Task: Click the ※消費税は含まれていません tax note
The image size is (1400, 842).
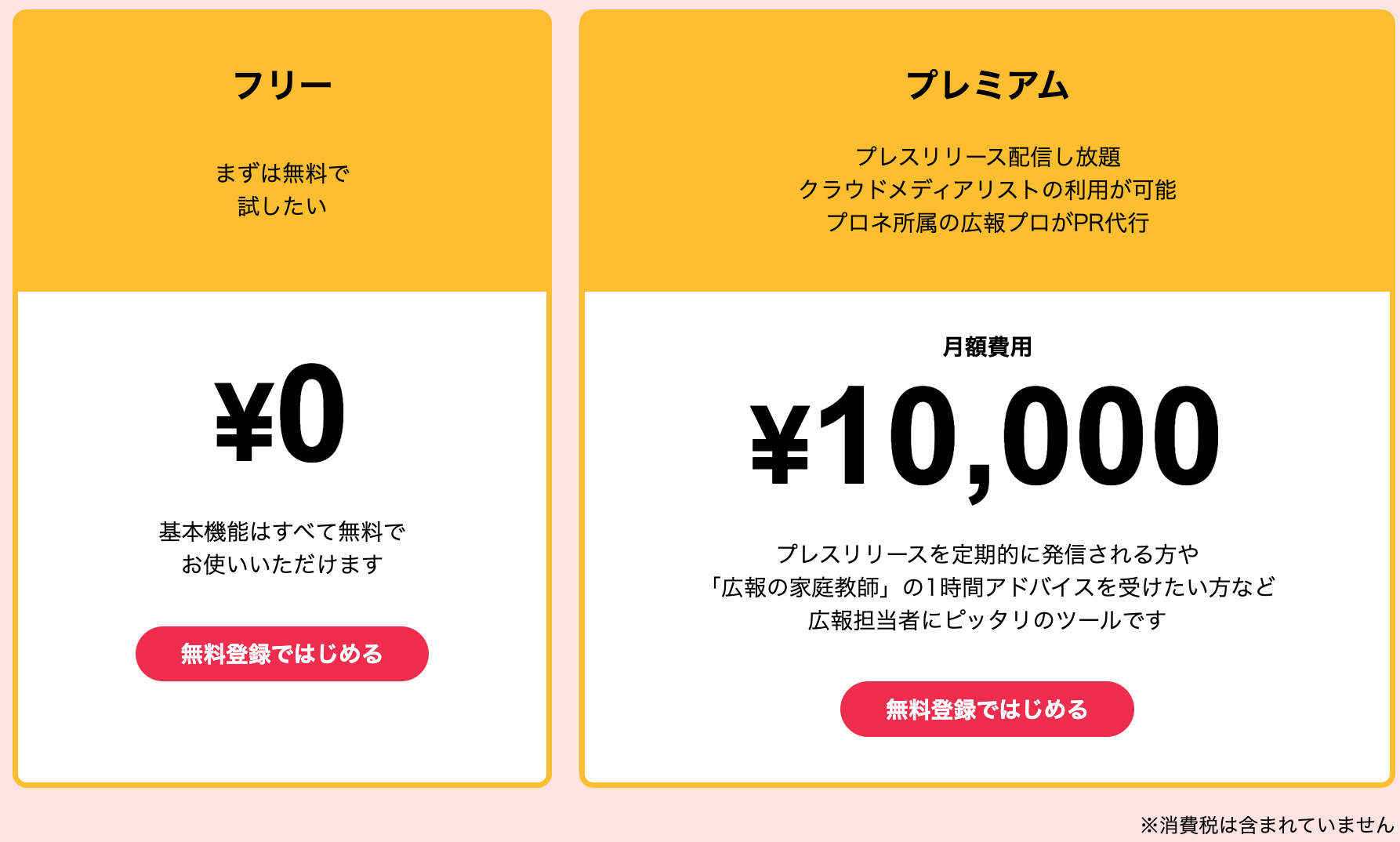Action: coord(1267,825)
